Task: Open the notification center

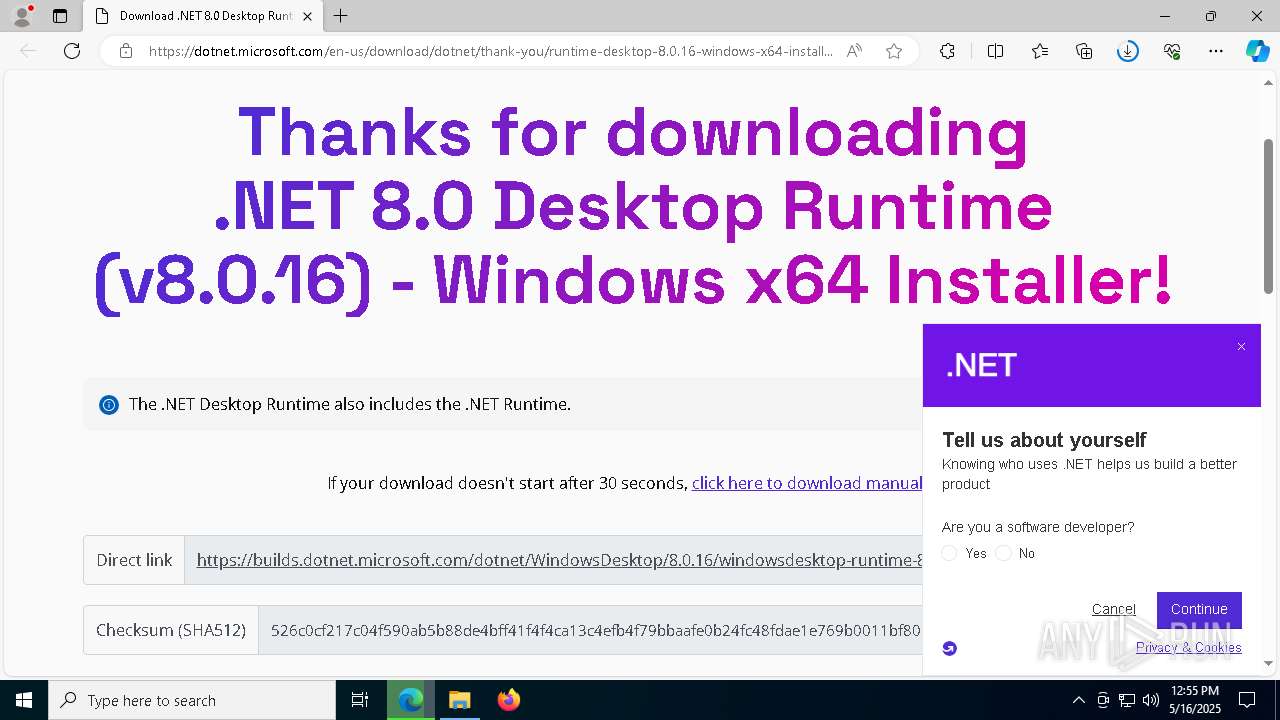Action: click(1247, 700)
